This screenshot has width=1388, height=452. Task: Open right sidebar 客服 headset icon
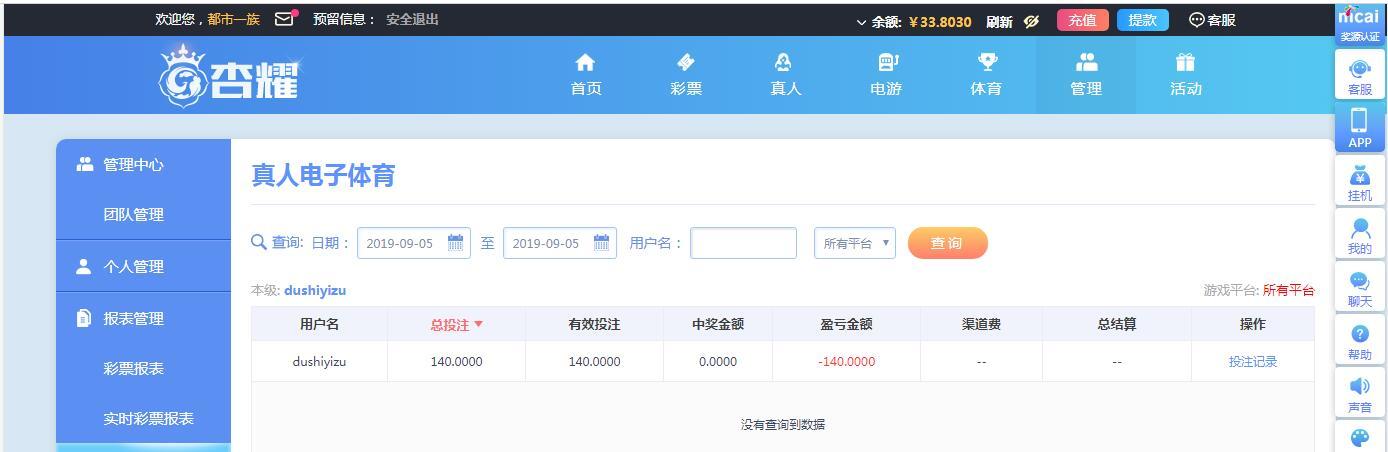(1360, 75)
